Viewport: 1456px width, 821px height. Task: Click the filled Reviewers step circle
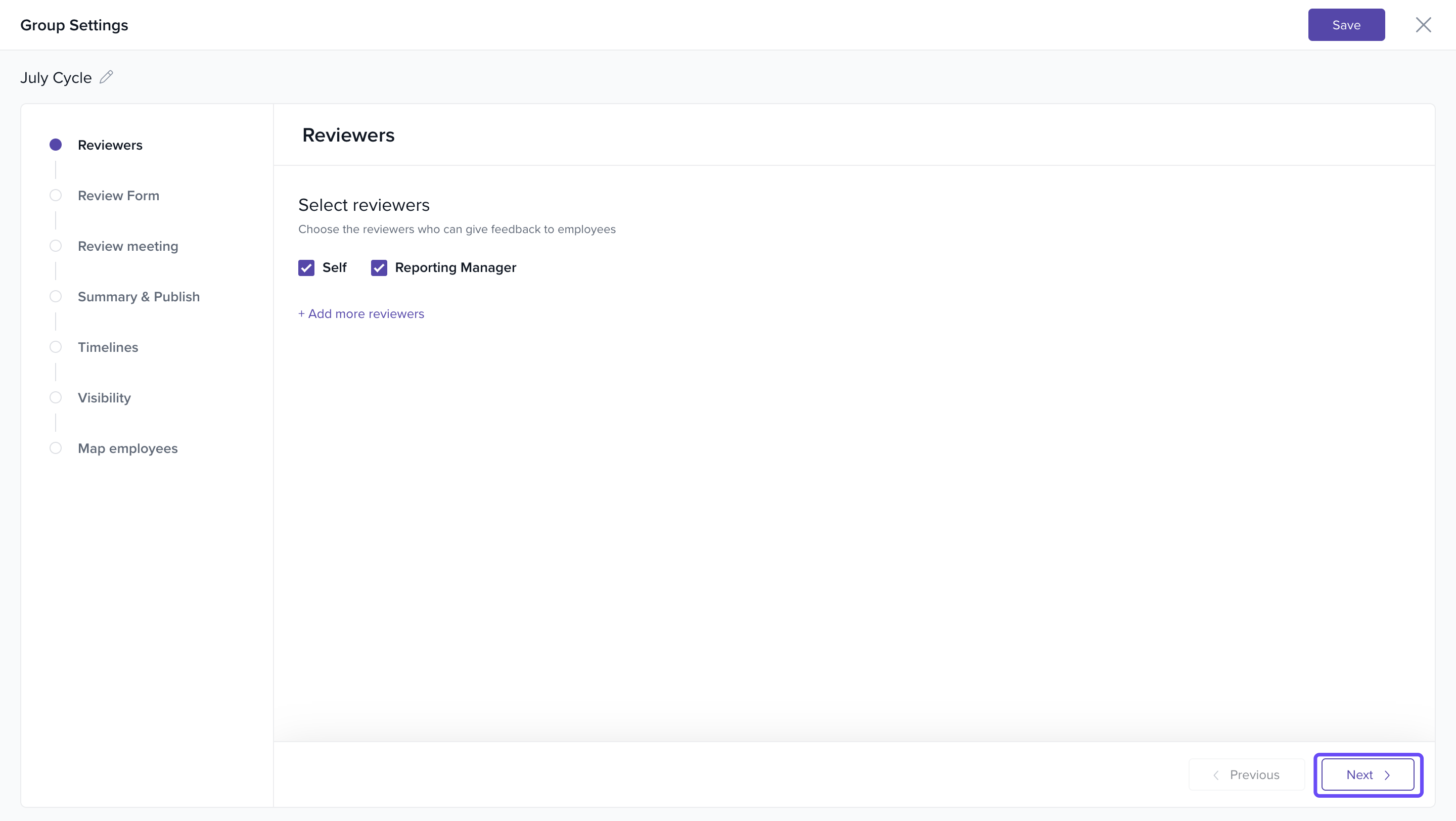click(x=56, y=145)
